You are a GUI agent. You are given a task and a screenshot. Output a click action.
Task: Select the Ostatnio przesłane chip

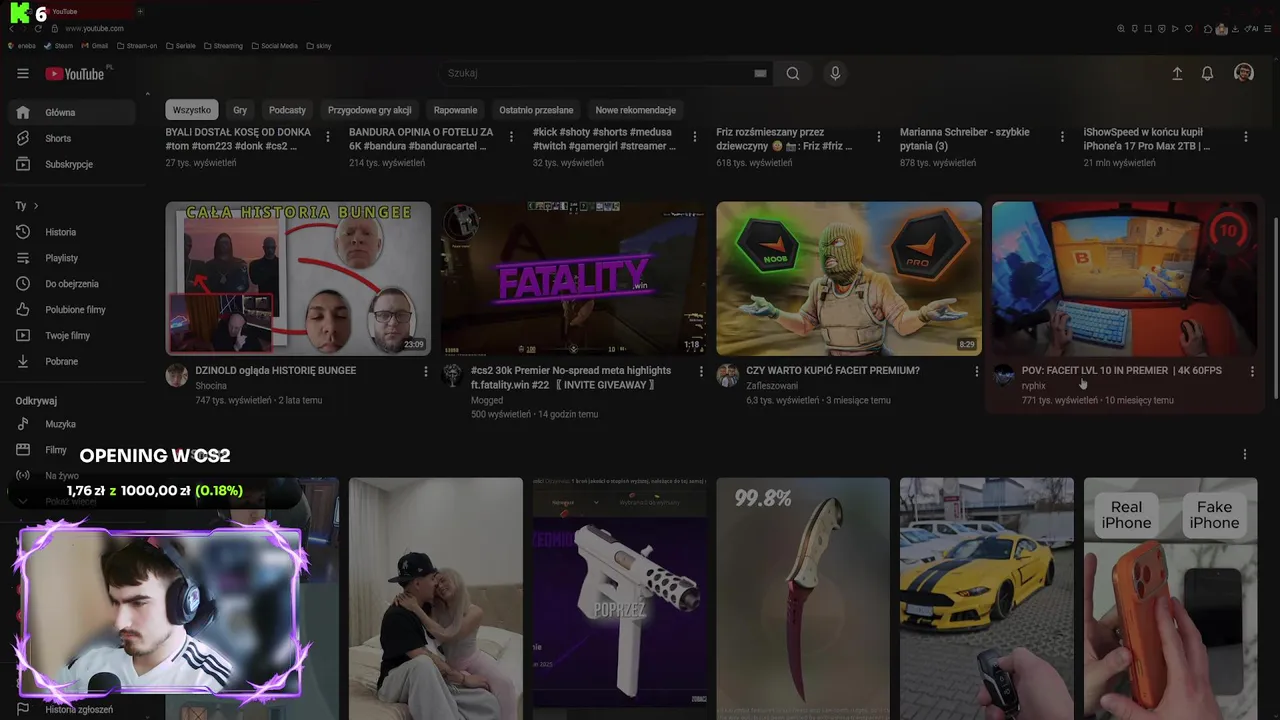[536, 110]
